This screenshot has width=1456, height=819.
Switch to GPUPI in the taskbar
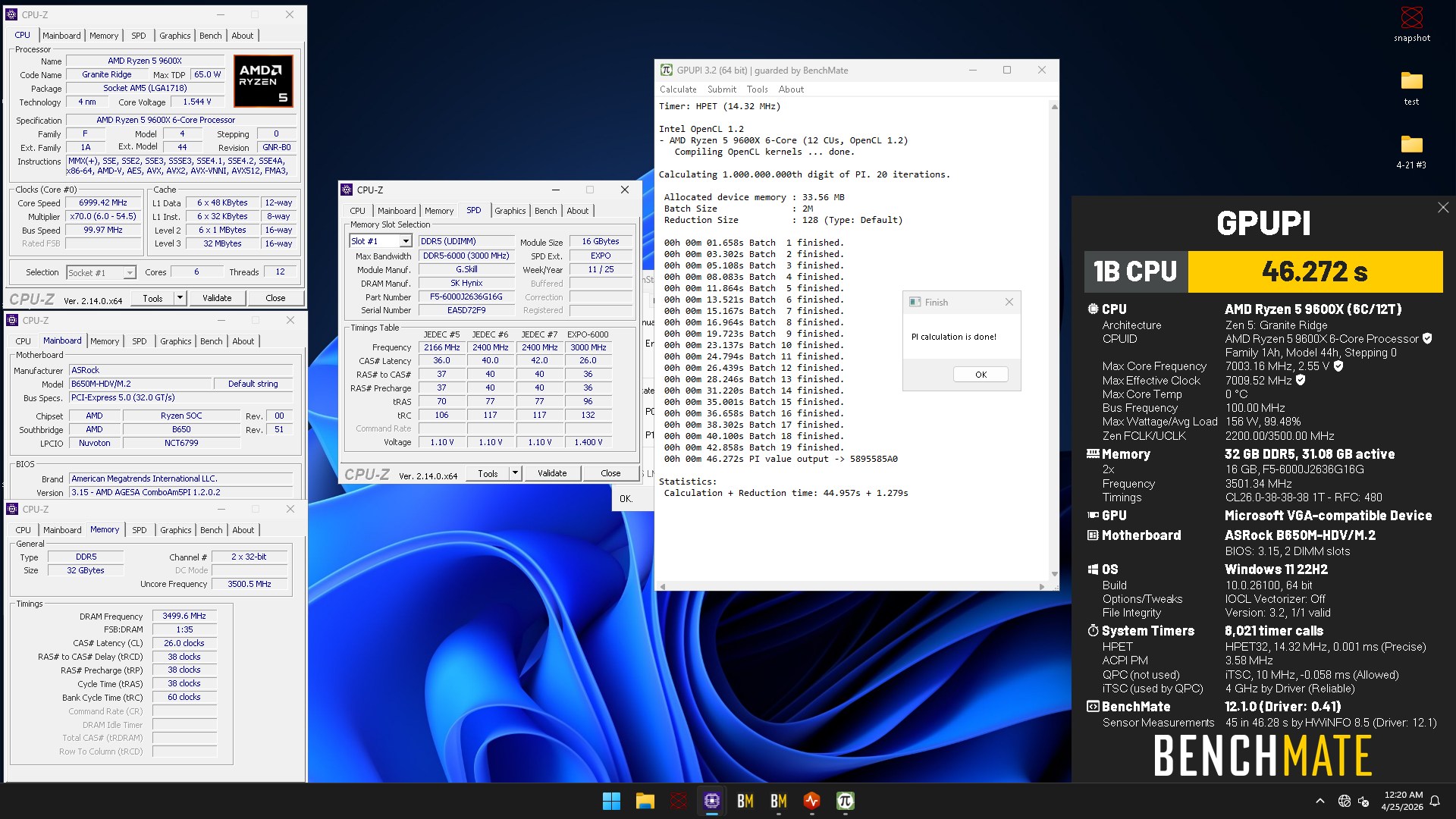[845, 801]
